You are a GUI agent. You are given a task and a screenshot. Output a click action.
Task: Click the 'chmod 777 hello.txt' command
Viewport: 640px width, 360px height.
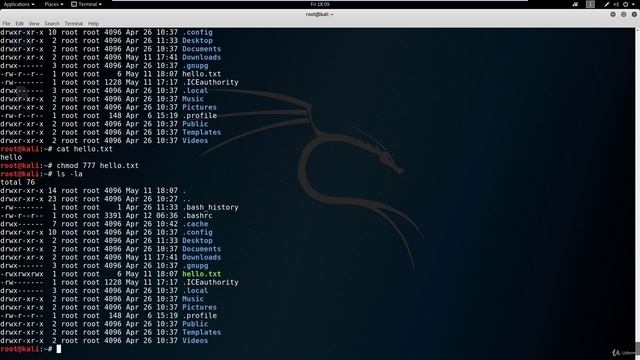coord(98,166)
